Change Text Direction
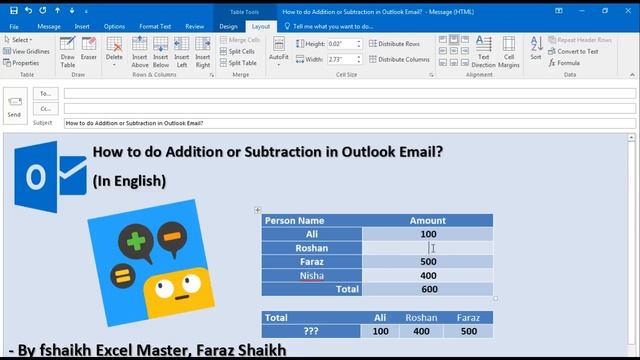This screenshot has width=640, height=360. (x=484, y=52)
